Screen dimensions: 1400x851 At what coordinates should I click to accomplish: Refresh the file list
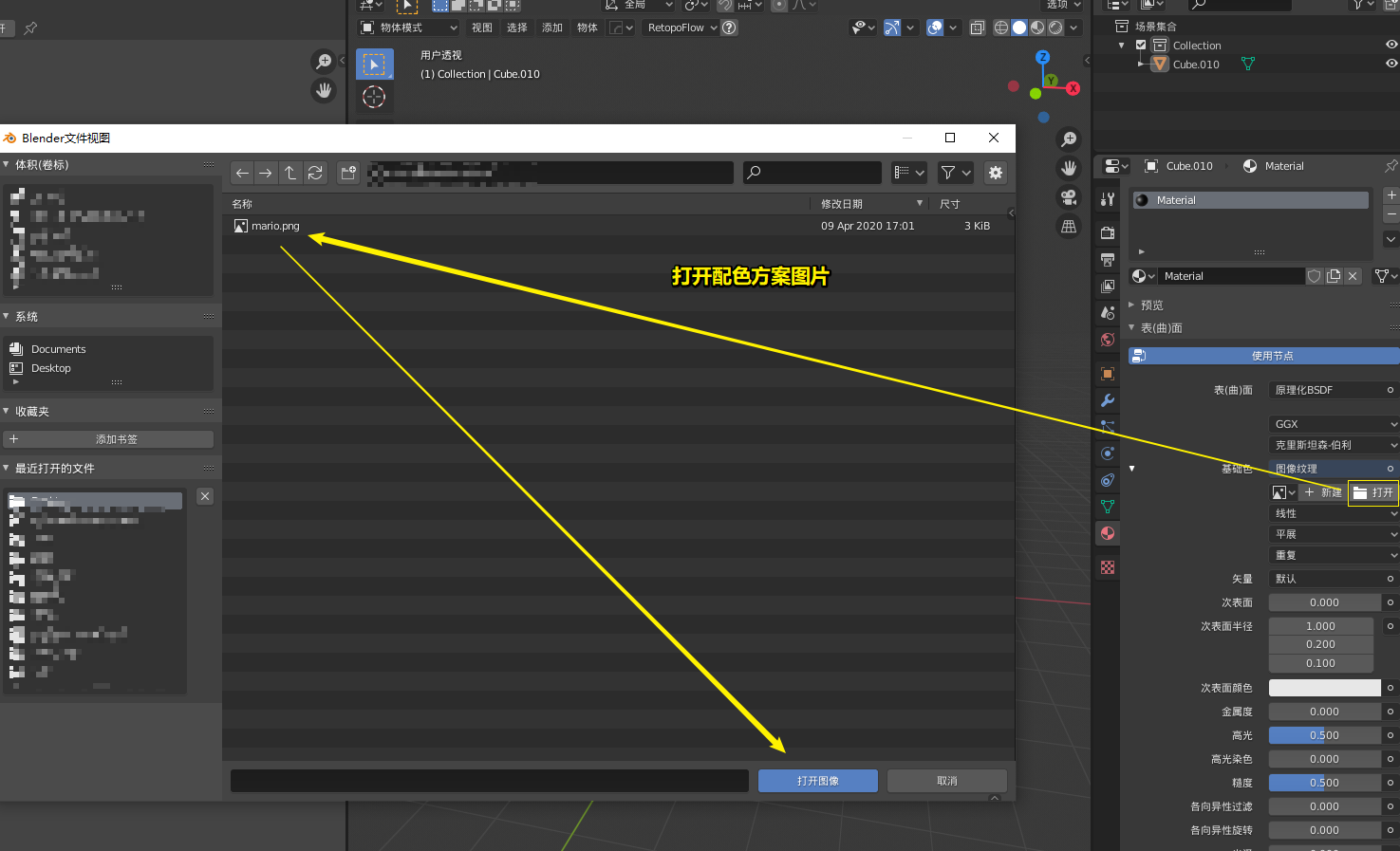pos(315,173)
